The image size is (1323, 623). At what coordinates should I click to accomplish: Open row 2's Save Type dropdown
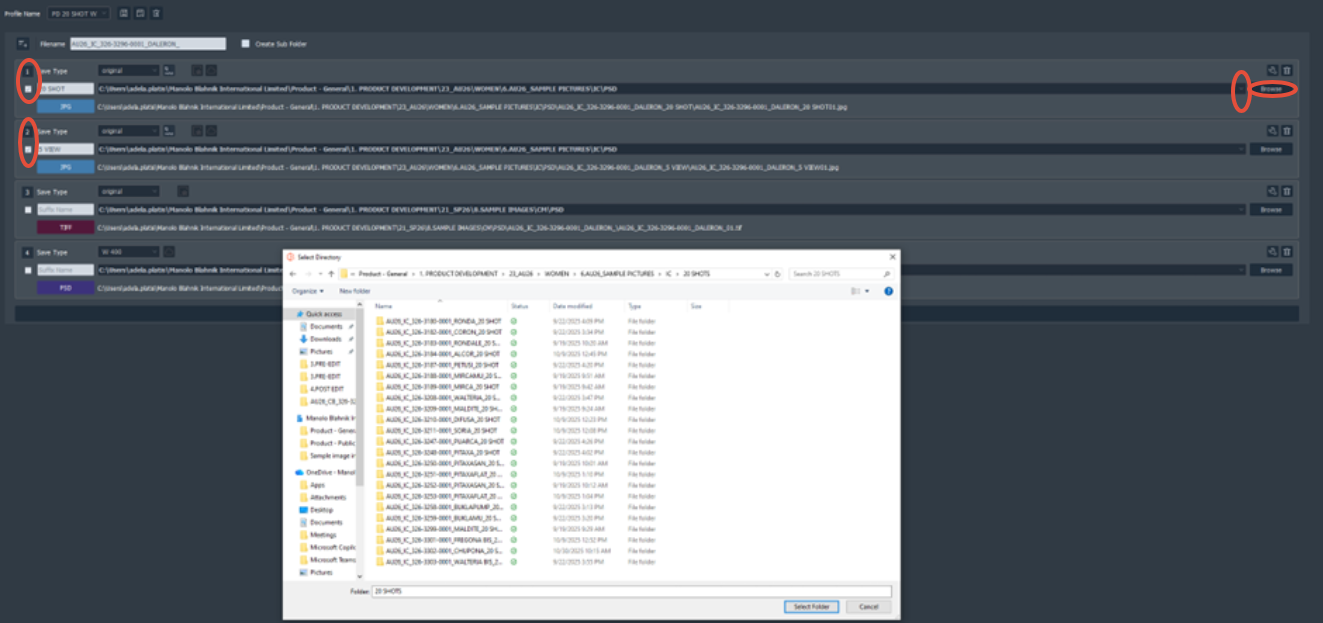[x=129, y=131]
